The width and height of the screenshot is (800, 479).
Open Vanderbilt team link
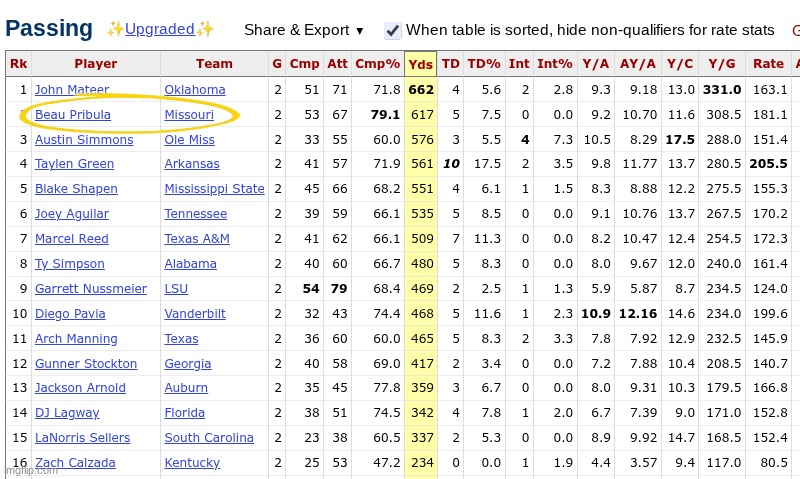(x=195, y=313)
